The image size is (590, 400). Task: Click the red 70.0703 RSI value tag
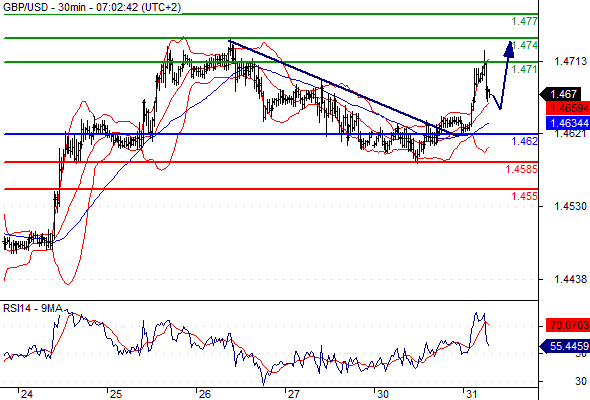[568, 325]
